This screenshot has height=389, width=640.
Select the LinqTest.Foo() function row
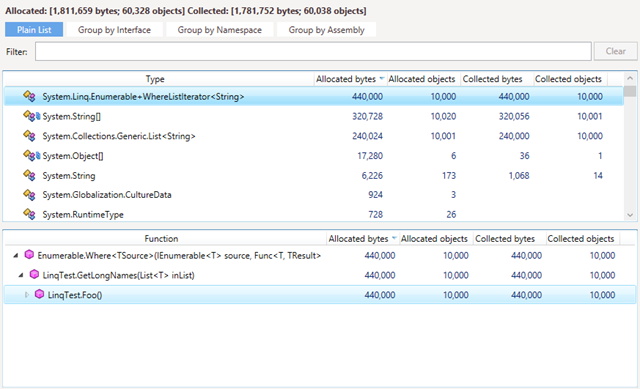[x=320, y=294]
